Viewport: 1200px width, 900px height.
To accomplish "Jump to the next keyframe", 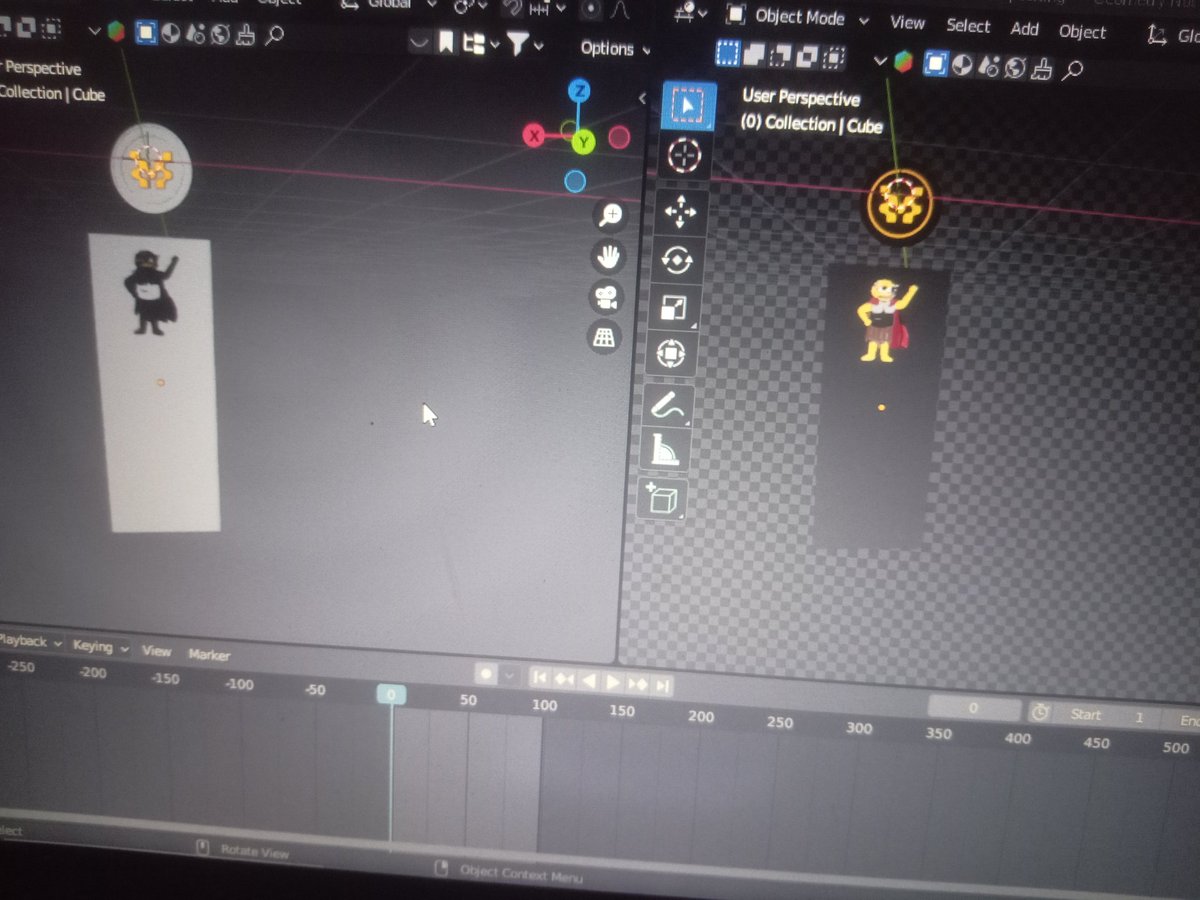I will click(637, 685).
